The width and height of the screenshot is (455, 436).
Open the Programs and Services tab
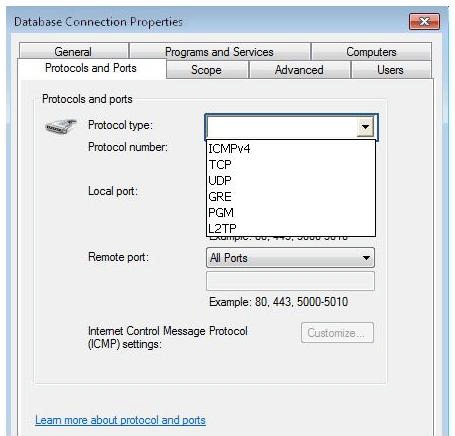point(220,51)
